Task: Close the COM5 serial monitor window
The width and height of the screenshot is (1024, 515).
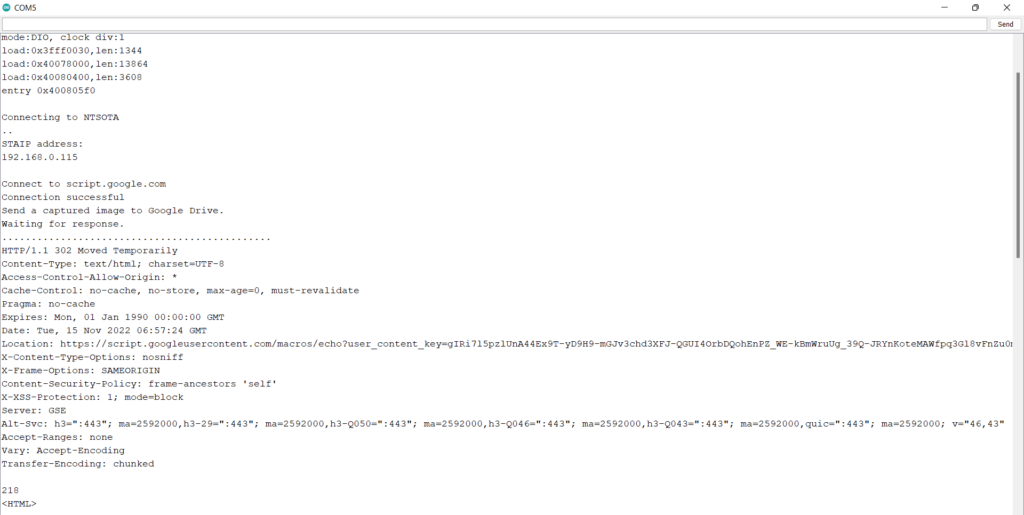Action: point(1006,7)
